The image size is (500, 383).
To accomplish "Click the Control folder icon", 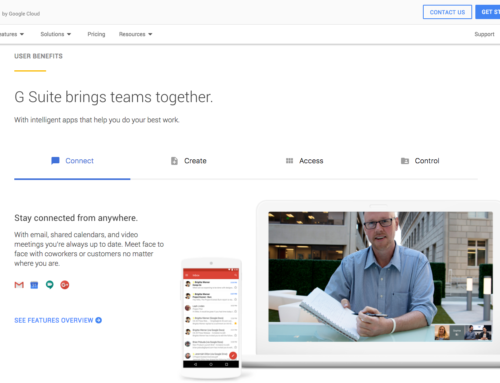I will (x=405, y=161).
